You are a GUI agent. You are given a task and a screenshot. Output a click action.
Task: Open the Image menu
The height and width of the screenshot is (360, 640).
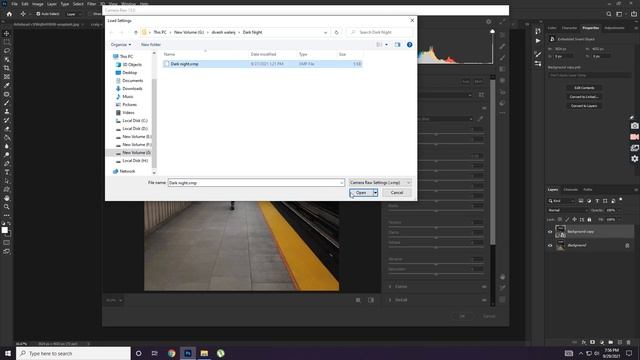pos(38,4)
